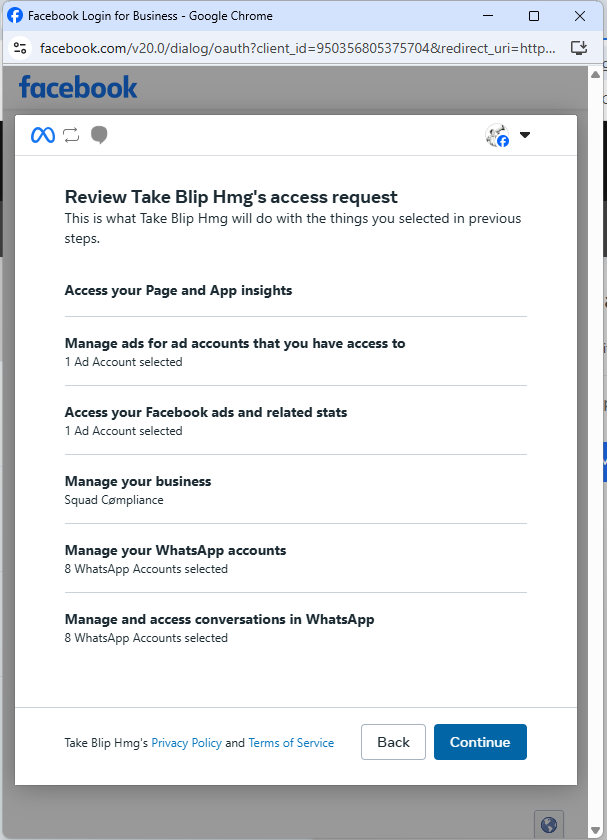Click the Meta logo icon
The height and width of the screenshot is (840, 607).
[42, 135]
